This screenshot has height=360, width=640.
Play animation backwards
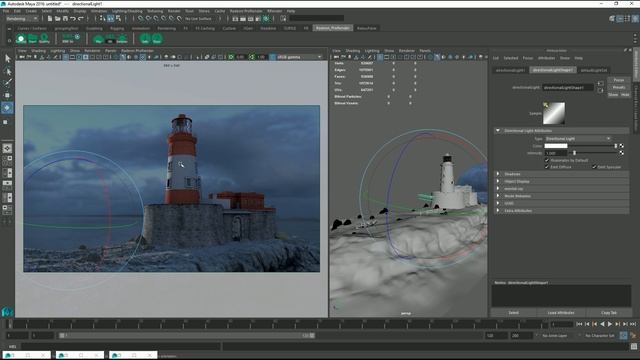(602, 324)
